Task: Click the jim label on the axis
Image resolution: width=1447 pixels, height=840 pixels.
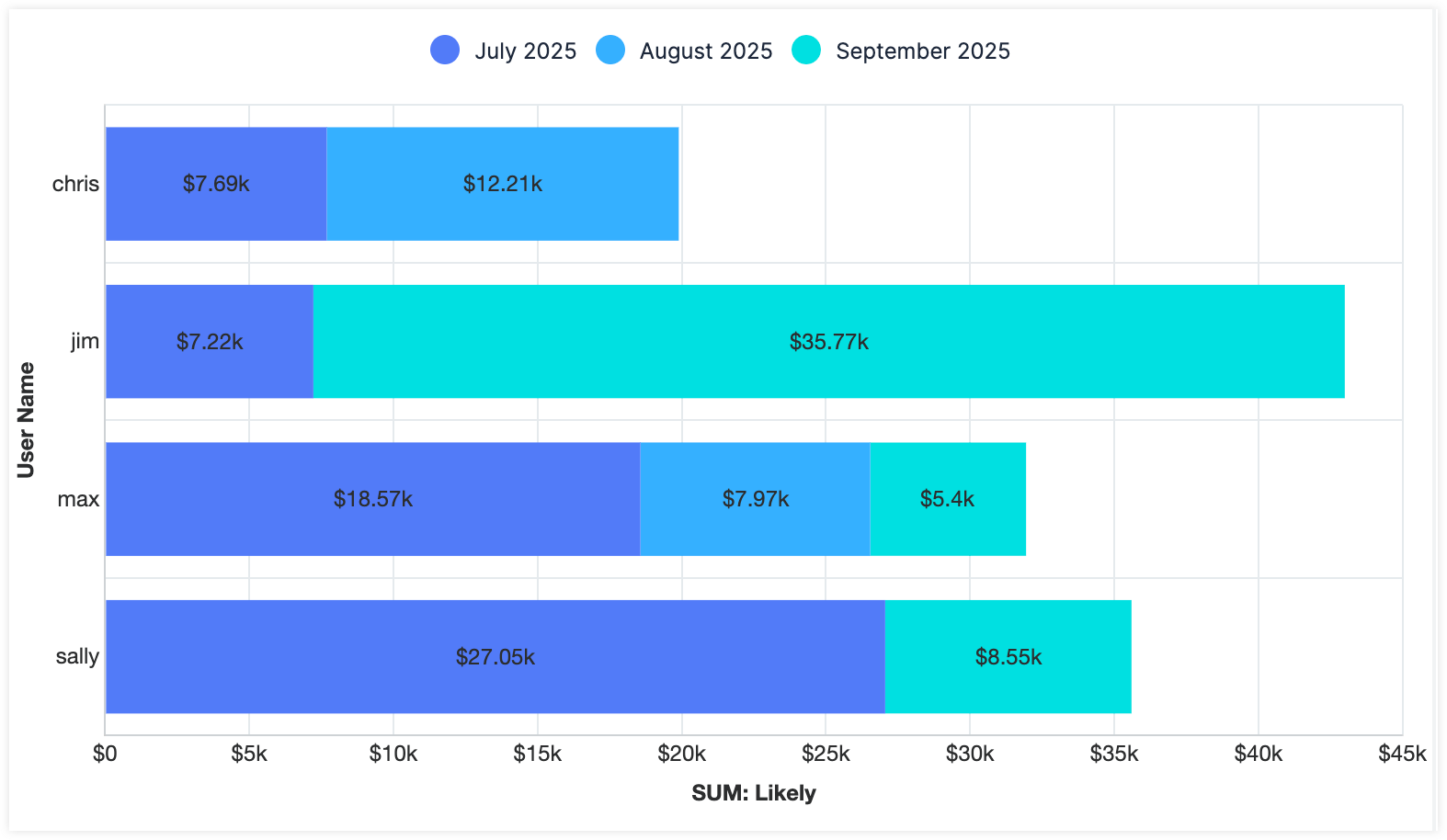Action: [x=85, y=341]
